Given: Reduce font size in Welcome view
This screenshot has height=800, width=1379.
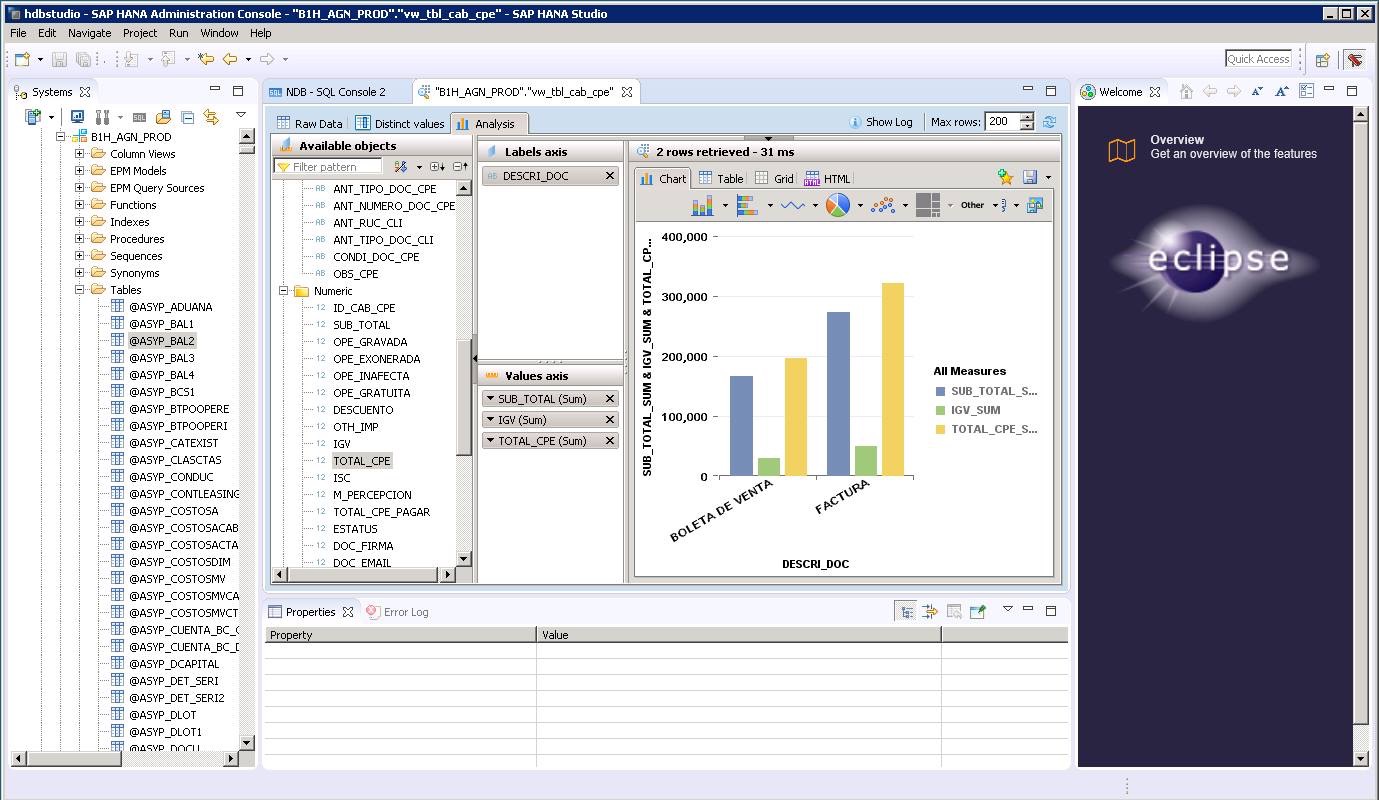Looking at the screenshot, I should (x=1258, y=91).
